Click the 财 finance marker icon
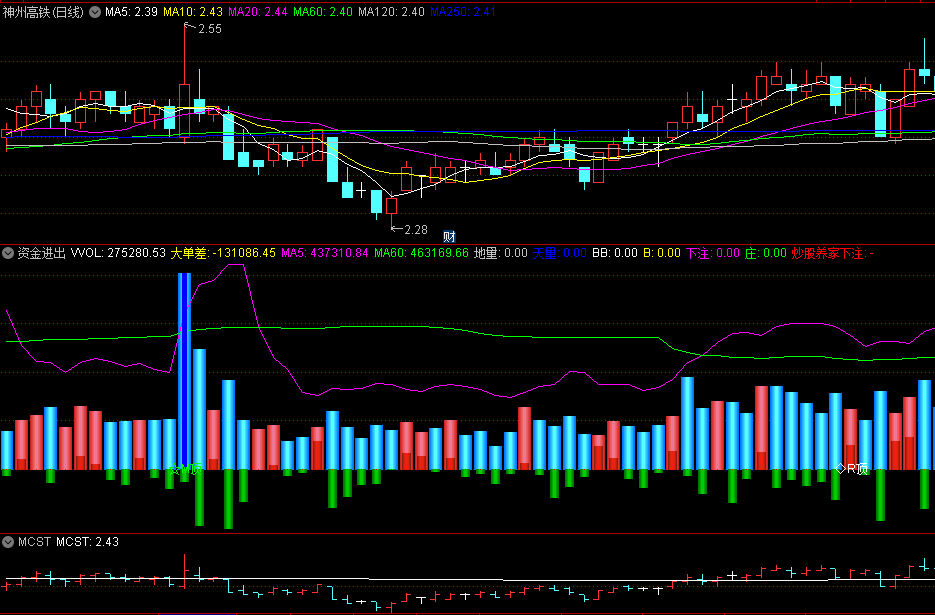The width and height of the screenshot is (935, 615). point(449,237)
